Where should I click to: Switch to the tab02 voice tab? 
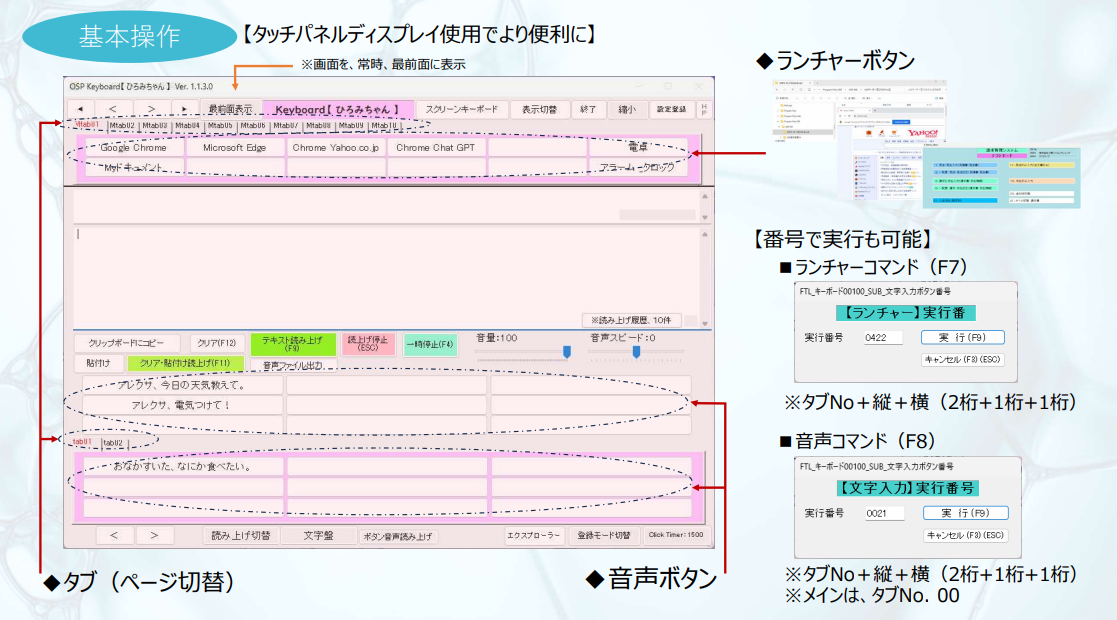[113, 443]
